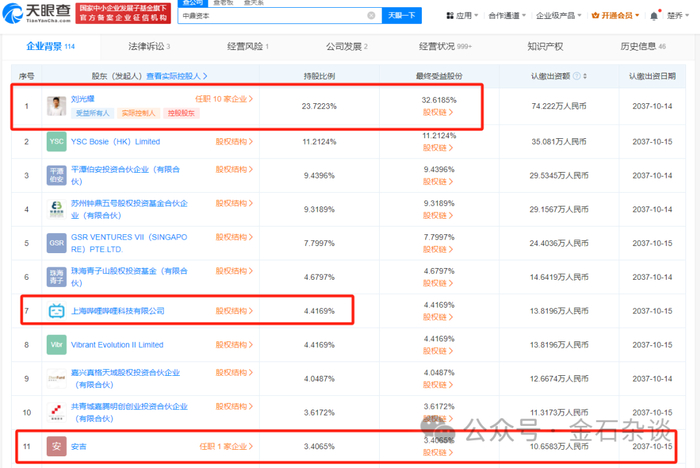
Task: Expand 任职 10 家企业 for 刘光耀
Action: coord(224,99)
